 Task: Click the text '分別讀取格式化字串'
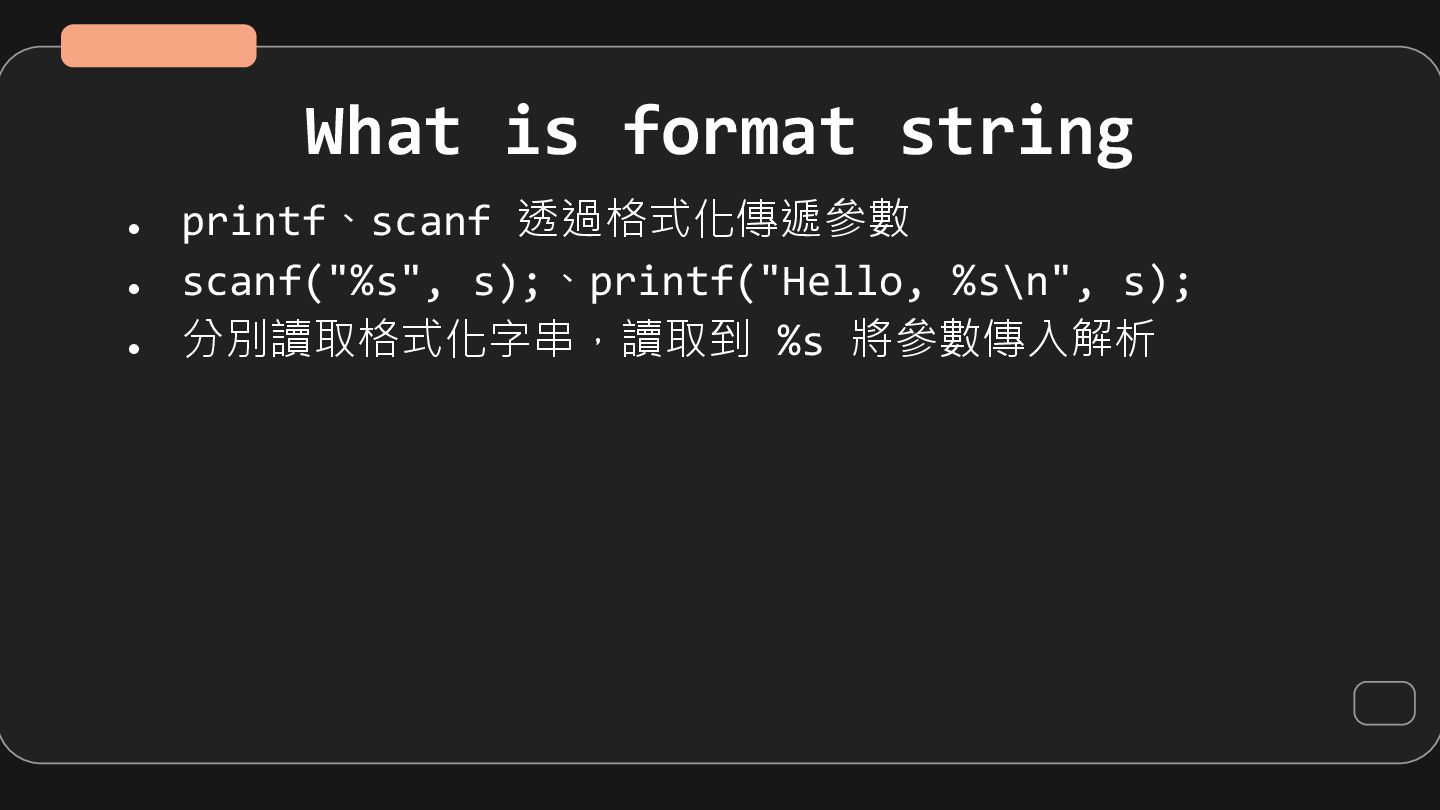click(378, 339)
